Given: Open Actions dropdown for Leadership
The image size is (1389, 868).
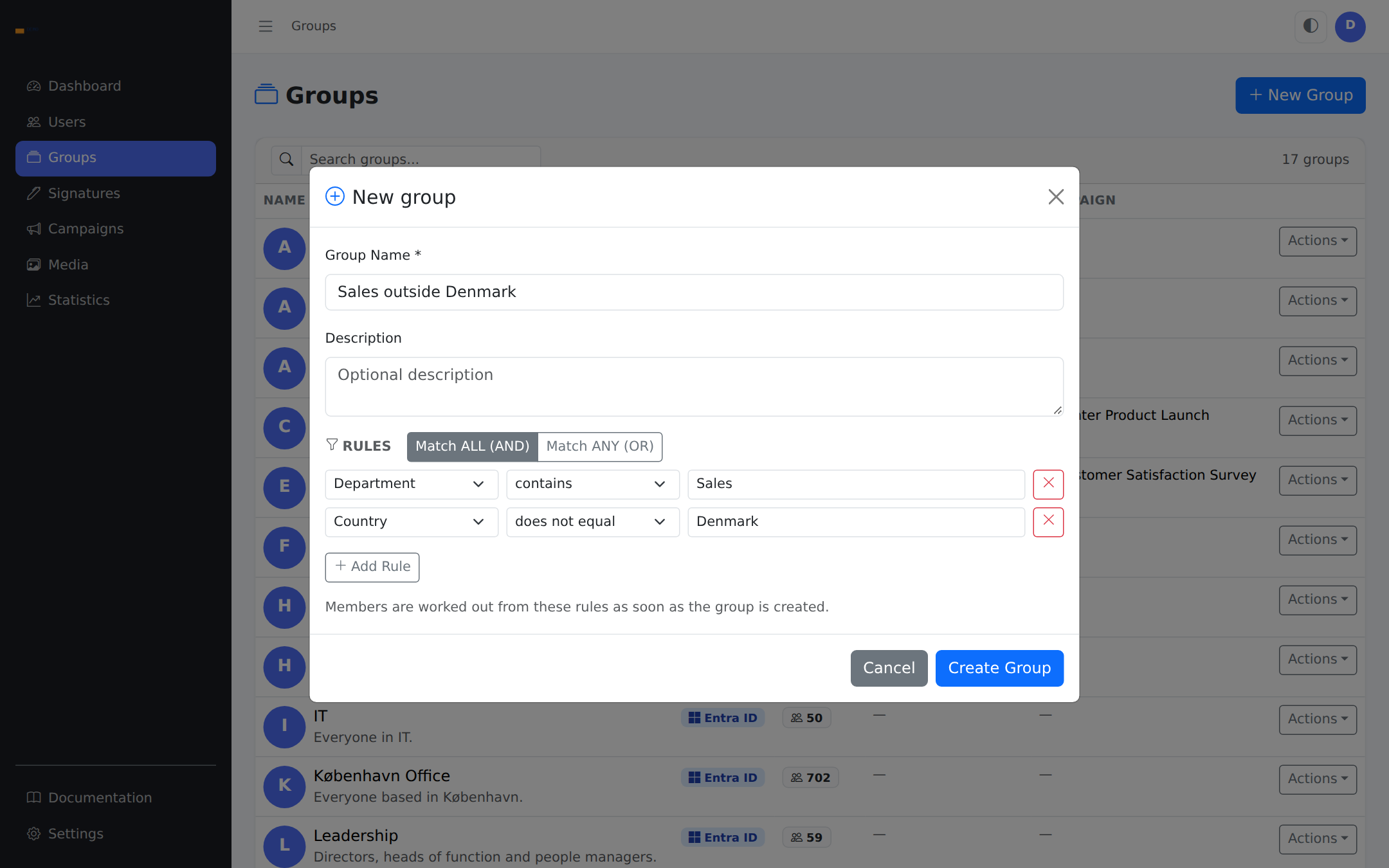Looking at the screenshot, I should coord(1318,839).
